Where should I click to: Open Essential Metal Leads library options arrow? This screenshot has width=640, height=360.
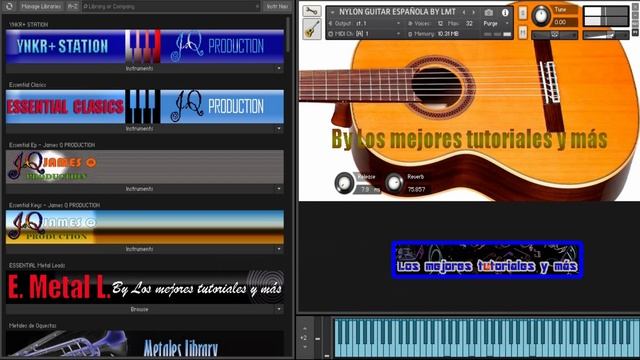279,309
